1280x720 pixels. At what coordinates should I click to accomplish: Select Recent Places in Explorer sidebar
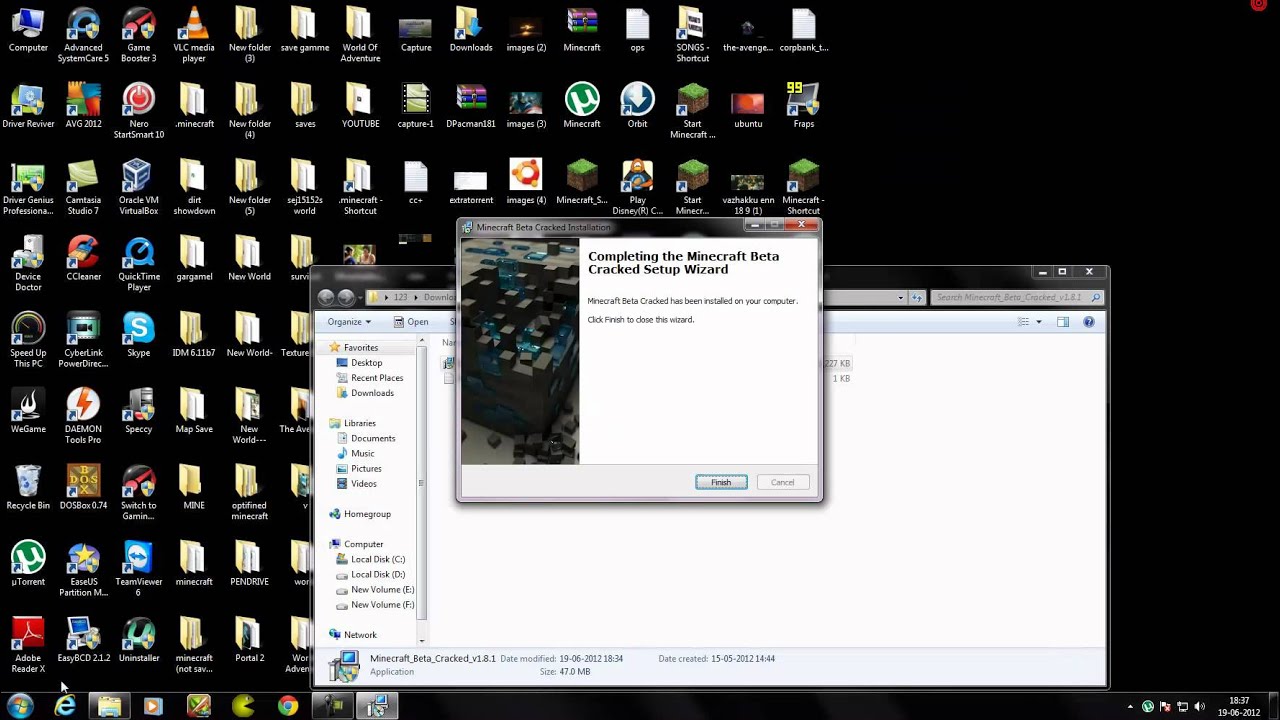(x=377, y=378)
